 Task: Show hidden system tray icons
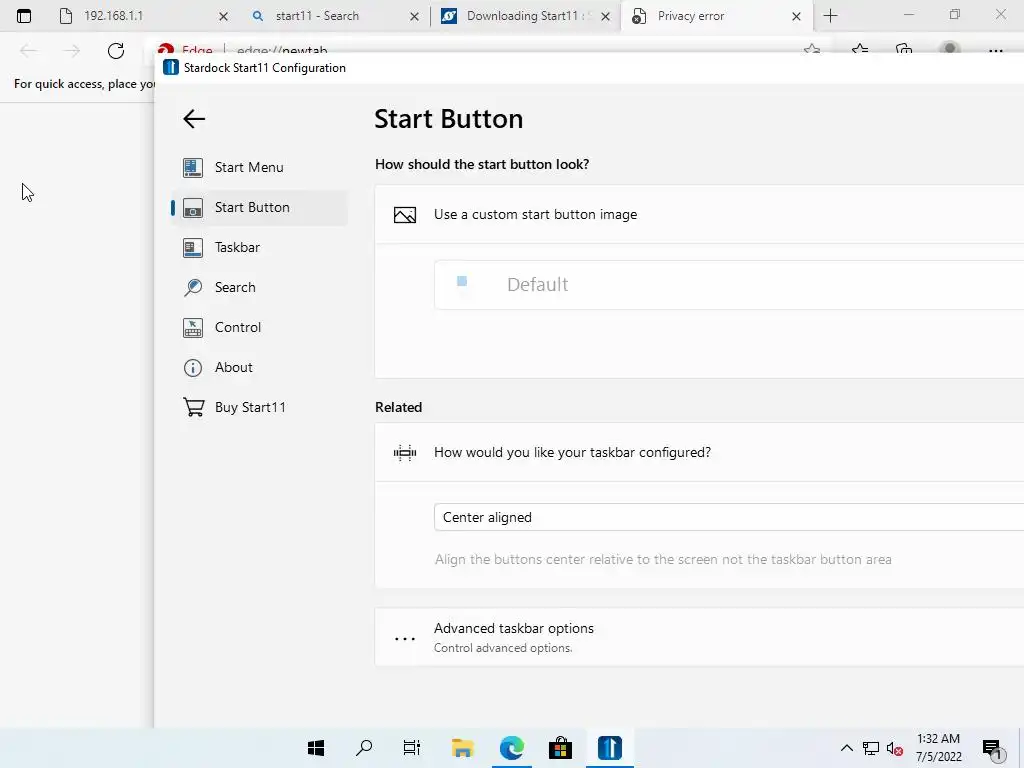(x=846, y=748)
